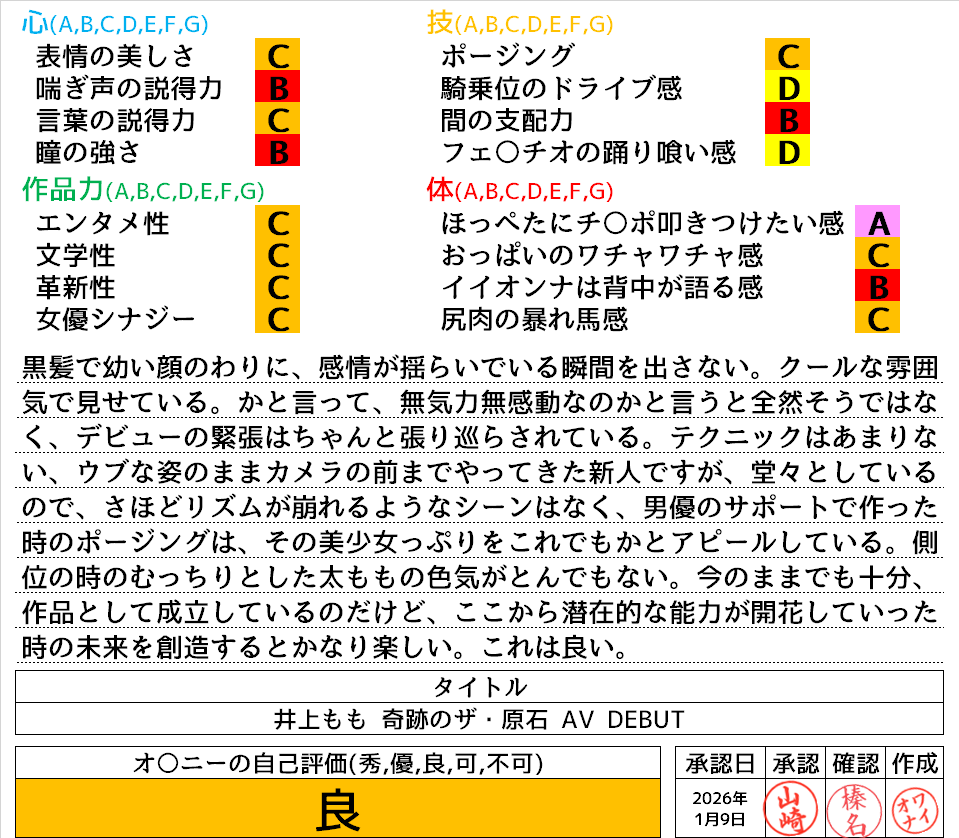Select the pink A grade cell
This screenshot has height=838, width=959.
pyautogui.click(x=878, y=222)
